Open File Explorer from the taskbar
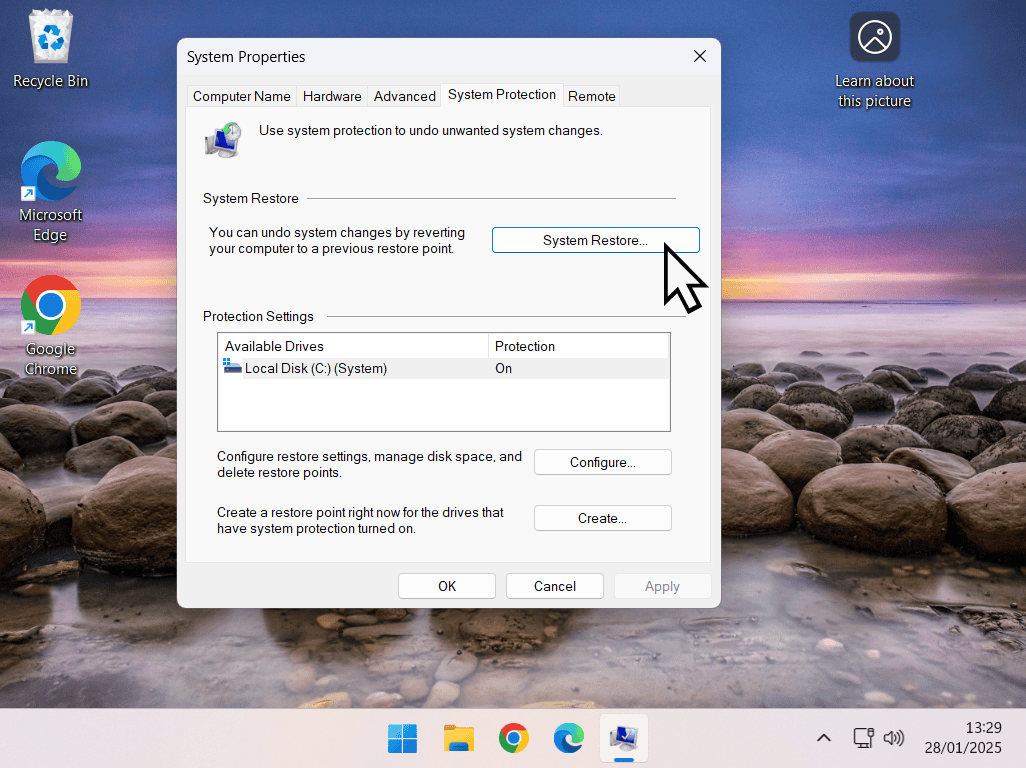This screenshot has width=1026, height=768. pos(458,737)
